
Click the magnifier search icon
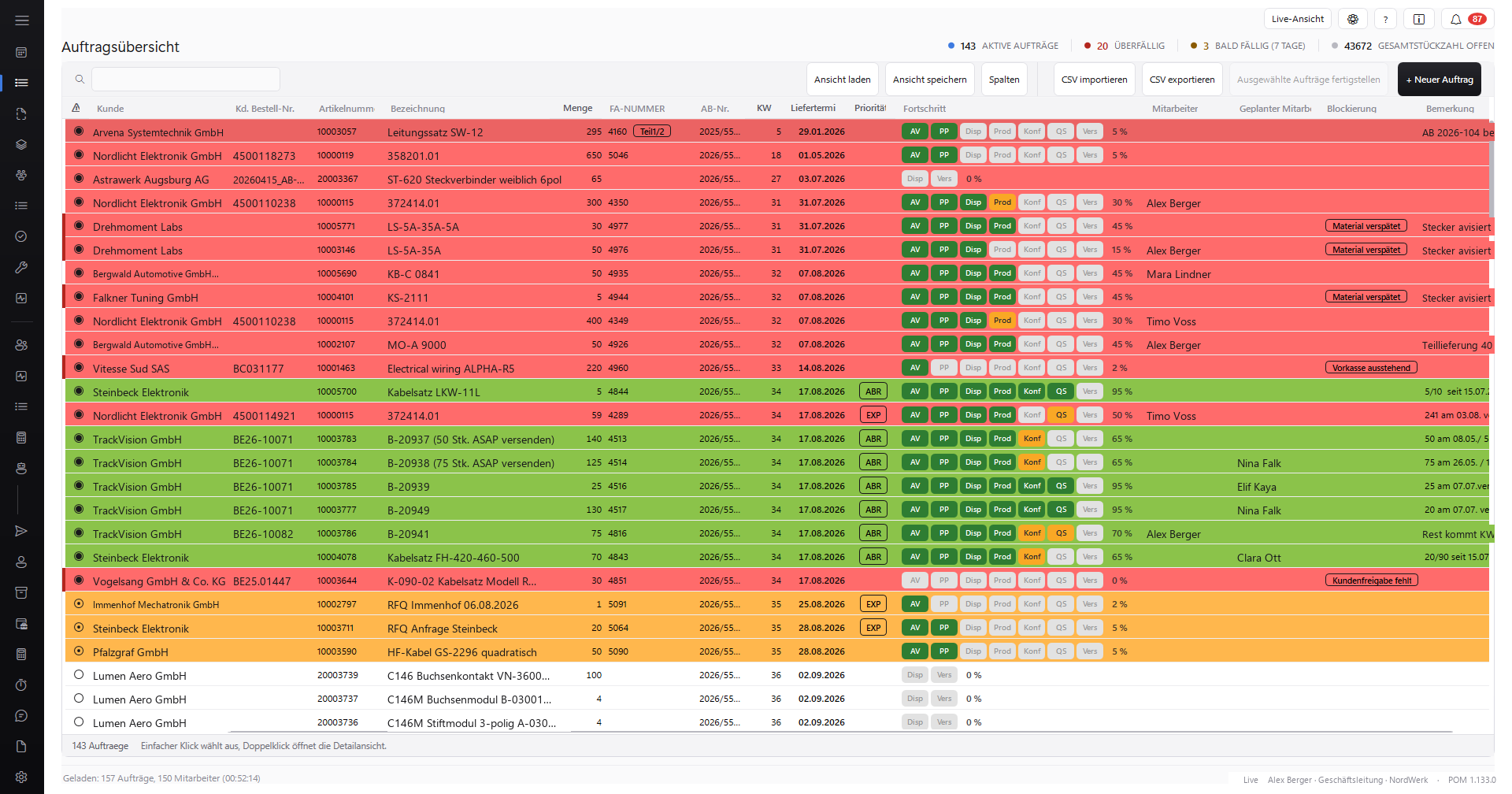[x=80, y=80]
